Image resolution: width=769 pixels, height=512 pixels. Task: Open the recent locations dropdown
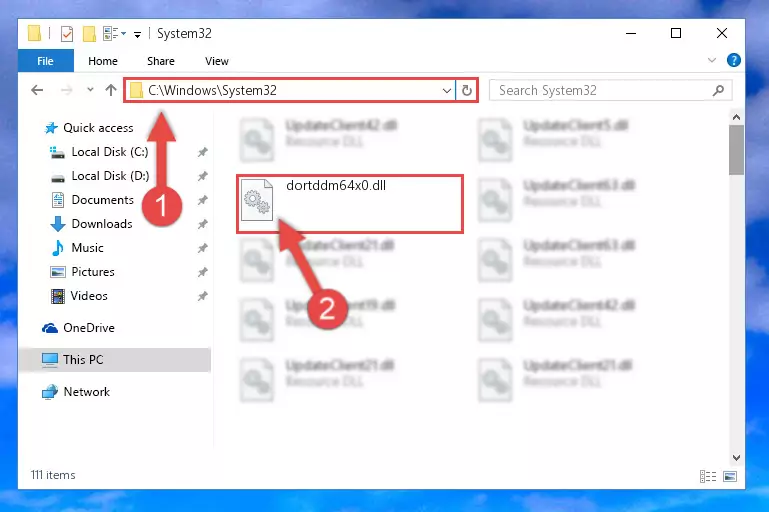coord(90,90)
